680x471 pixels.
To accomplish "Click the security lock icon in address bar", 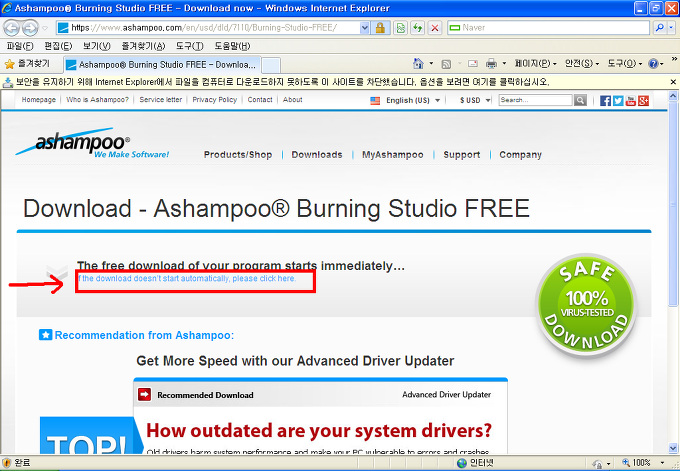I will tap(380, 28).
